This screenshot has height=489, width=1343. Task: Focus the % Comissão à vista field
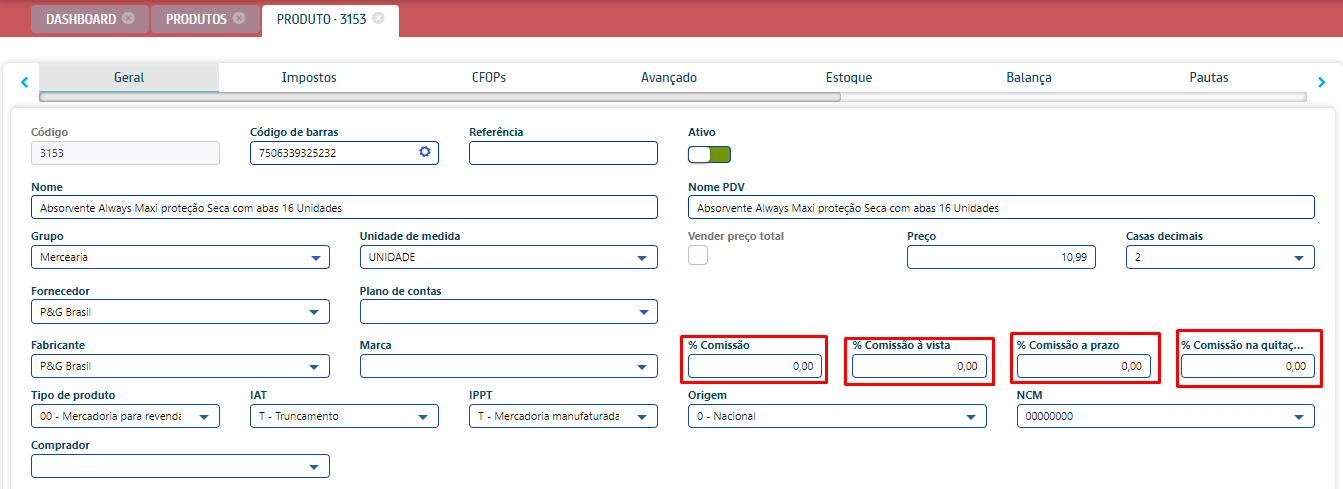coord(918,367)
